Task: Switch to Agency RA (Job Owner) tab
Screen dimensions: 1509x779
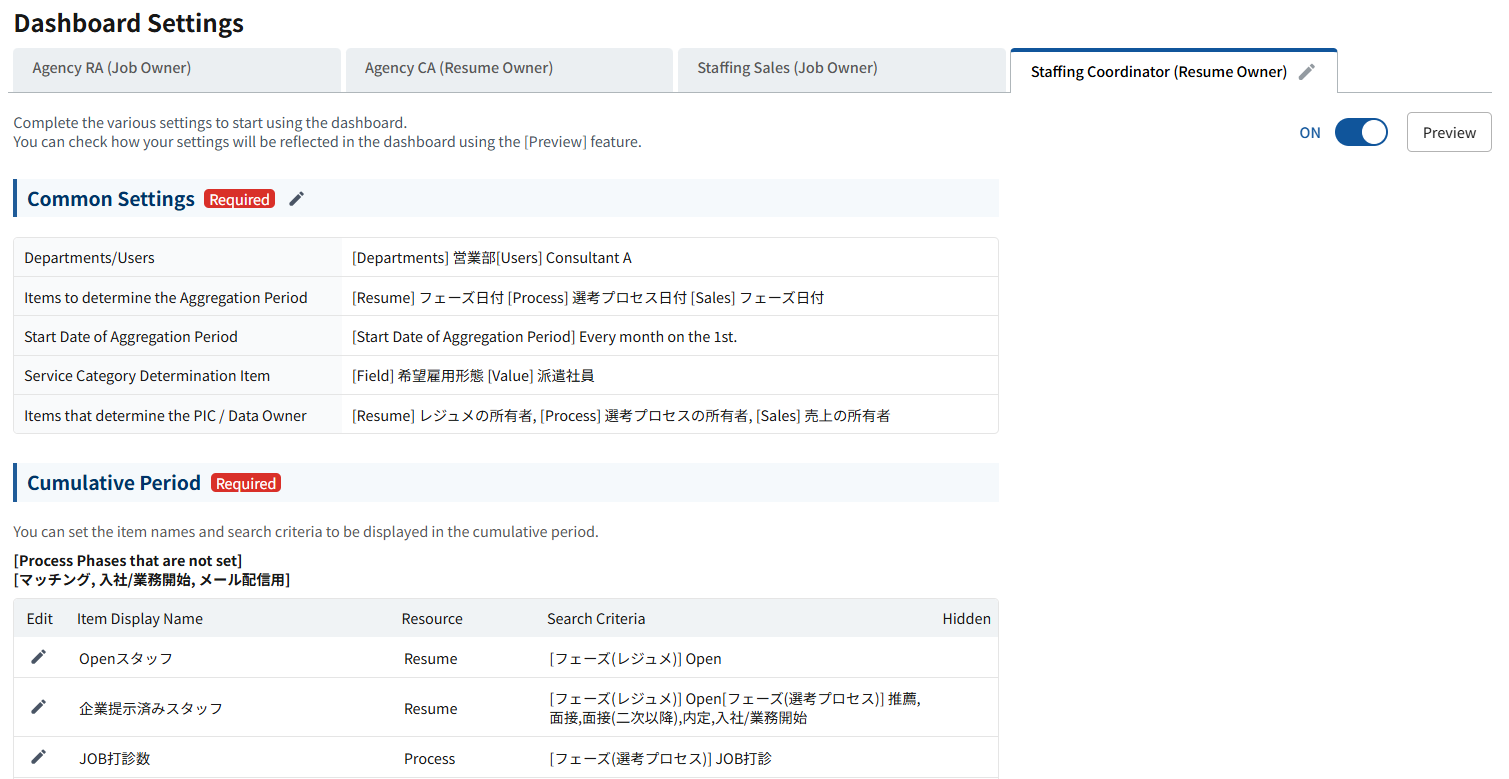Action: click(x=112, y=68)
